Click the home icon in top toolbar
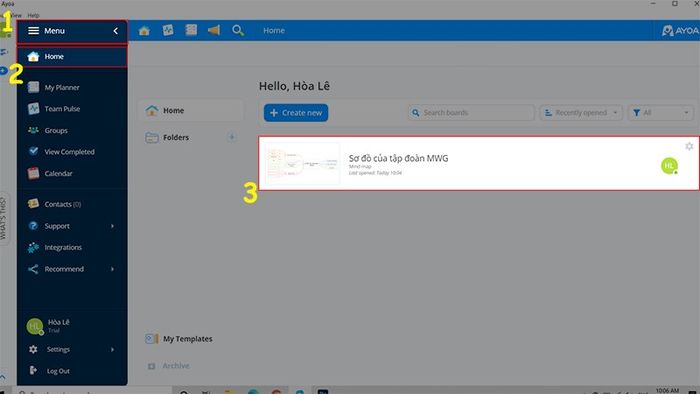700x394 pixels. [144, 31]
